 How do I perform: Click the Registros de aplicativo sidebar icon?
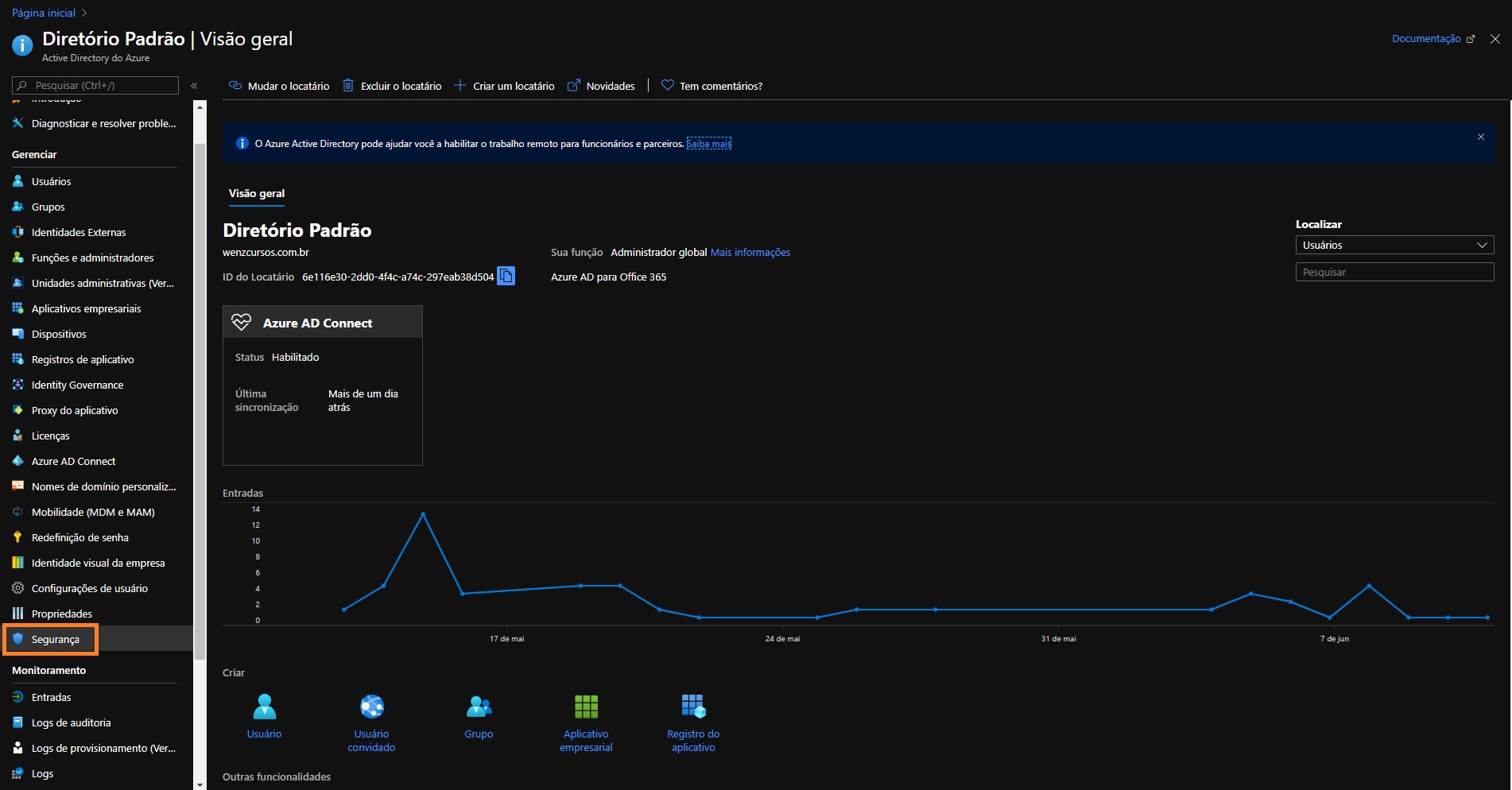17,359
